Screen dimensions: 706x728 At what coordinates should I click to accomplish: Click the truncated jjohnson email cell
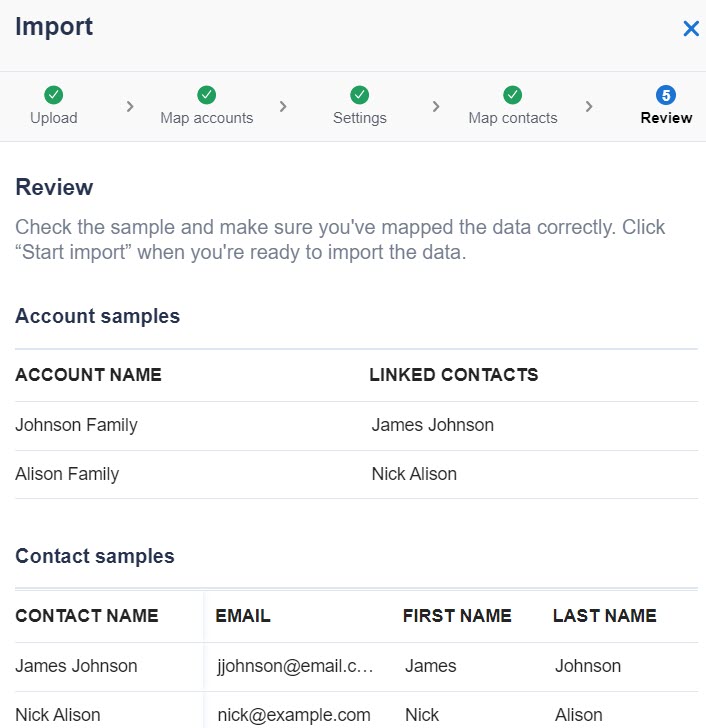[295, 666]
